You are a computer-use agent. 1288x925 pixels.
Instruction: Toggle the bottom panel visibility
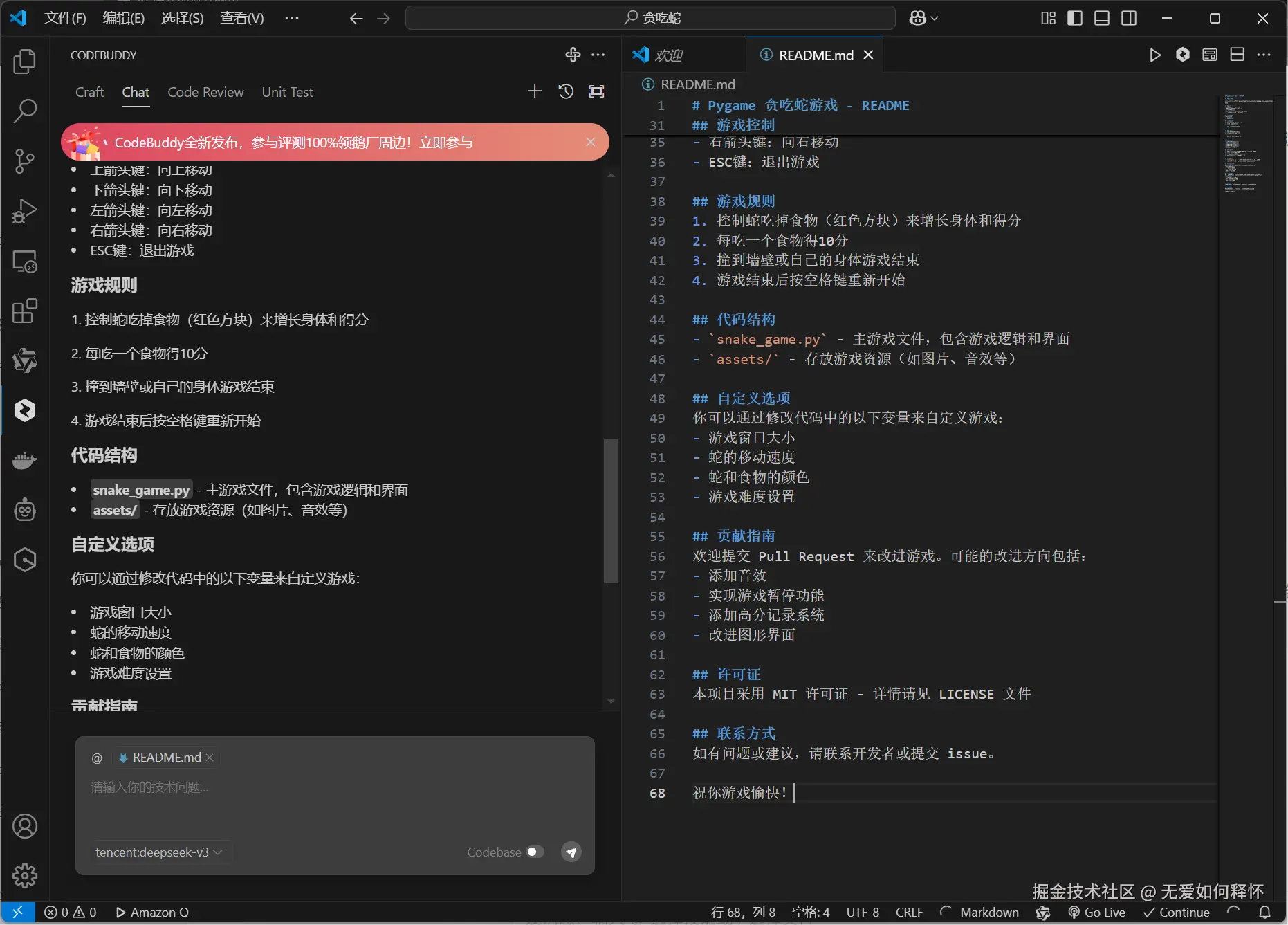[1102, 18]
